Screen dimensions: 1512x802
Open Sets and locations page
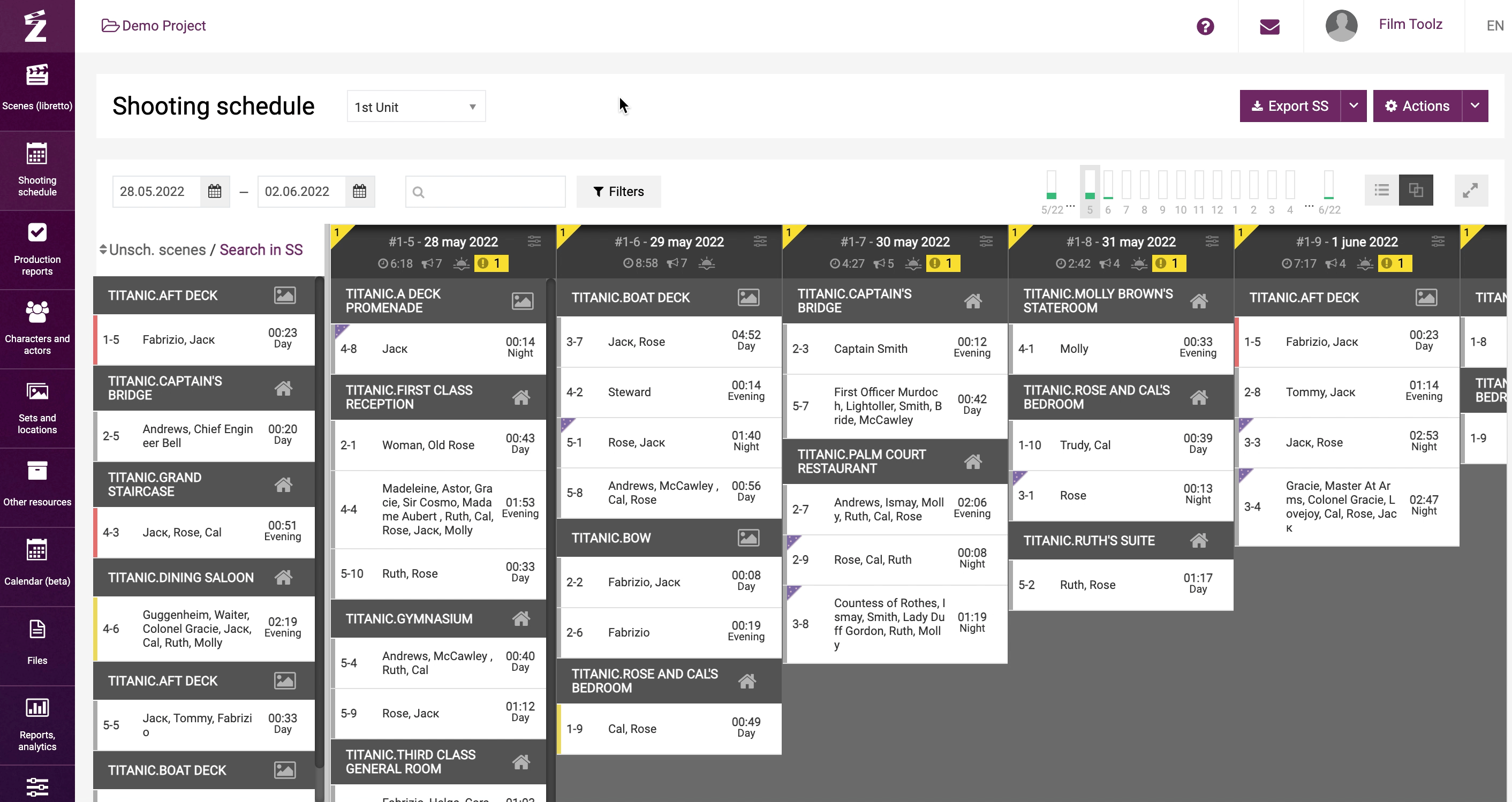click(37, 408)
